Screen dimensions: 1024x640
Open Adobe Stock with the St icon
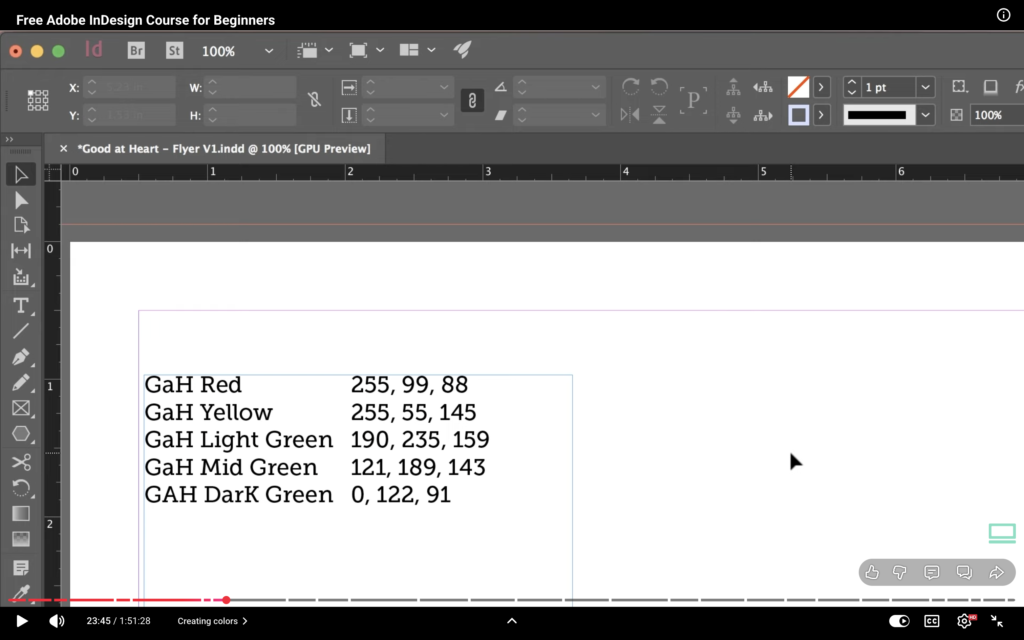pos(174,50)
